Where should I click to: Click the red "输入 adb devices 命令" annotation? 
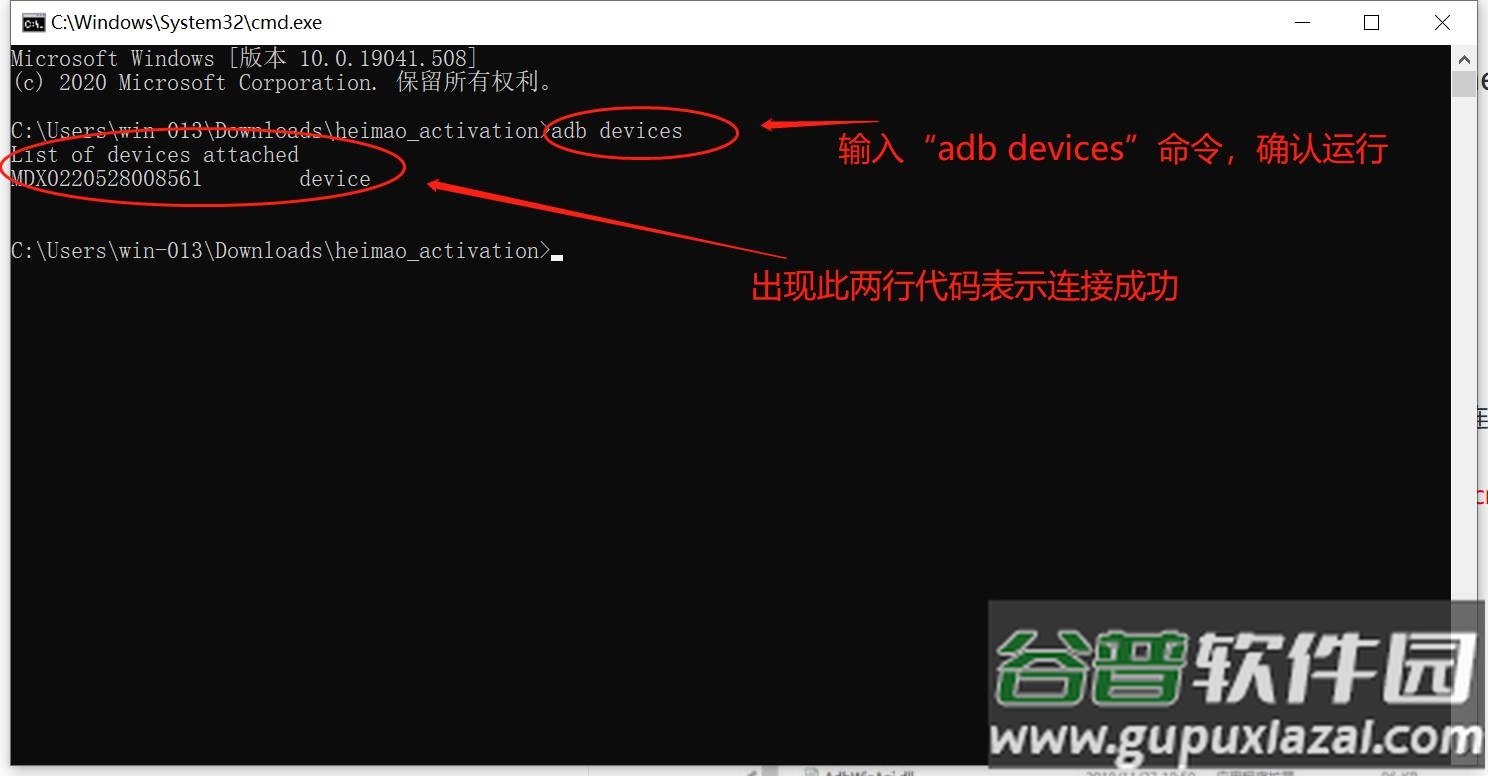click(1113, 149)
